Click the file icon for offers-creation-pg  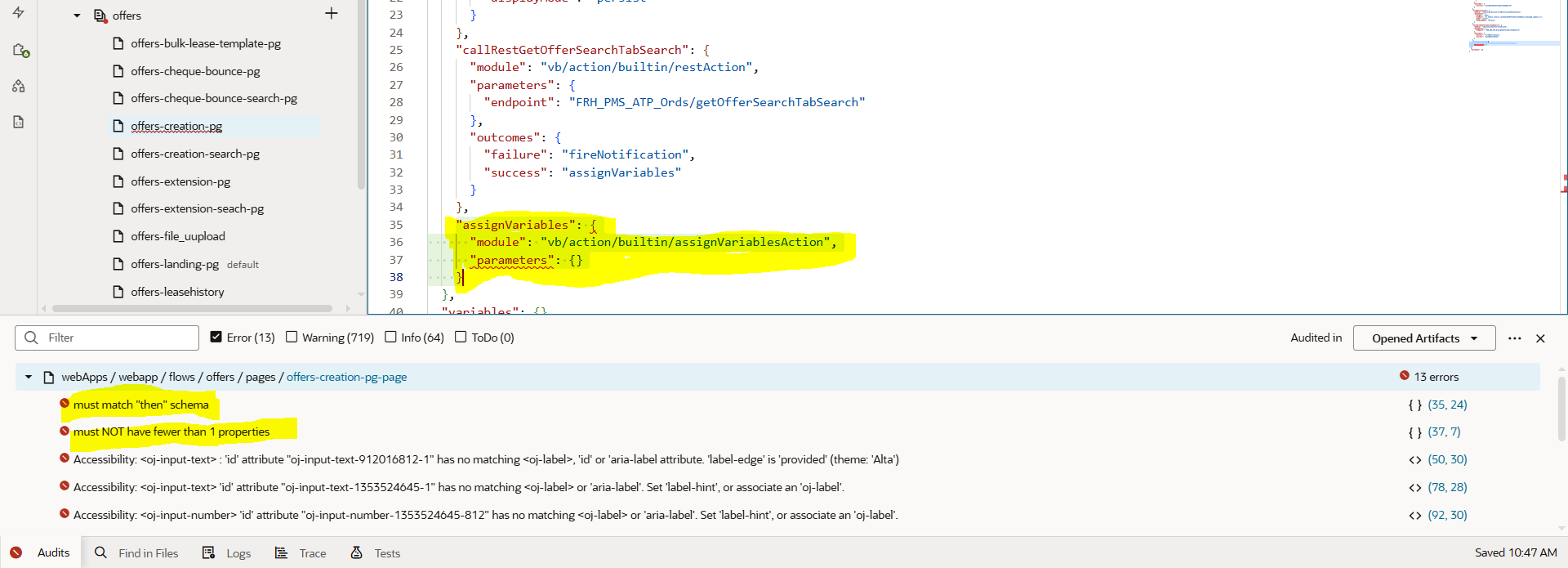coord(118,126)
